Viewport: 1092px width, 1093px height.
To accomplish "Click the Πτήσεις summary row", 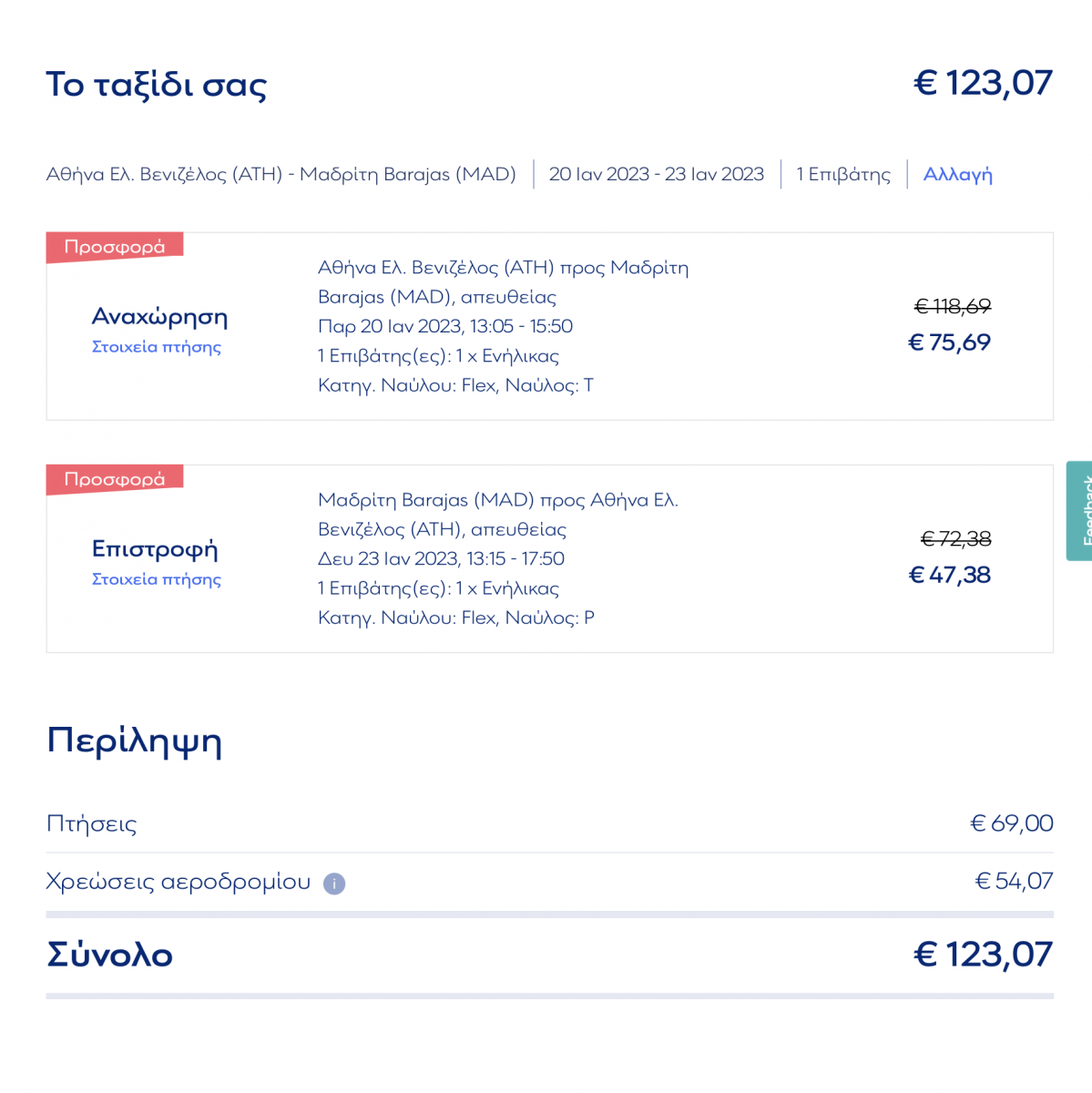I will click(x=92, y=824).
